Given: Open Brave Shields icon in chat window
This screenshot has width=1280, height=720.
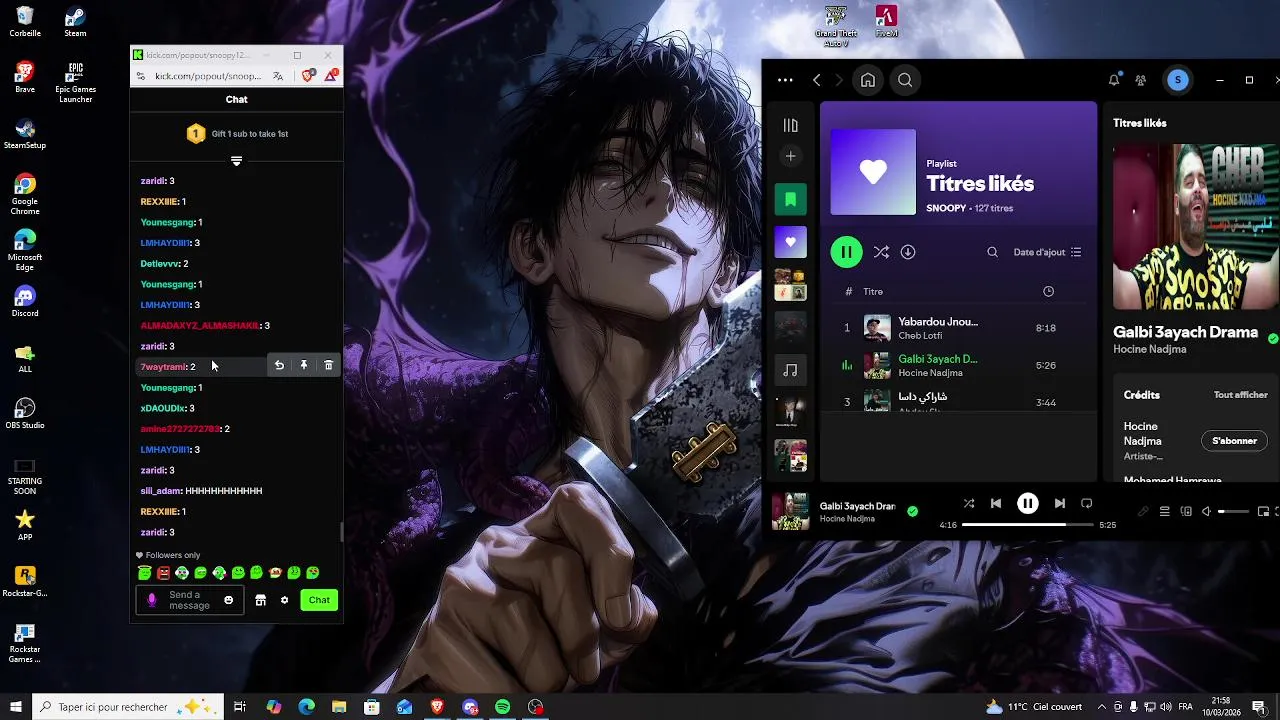Looking at the screenshot, I should click(x=309, y=75).
